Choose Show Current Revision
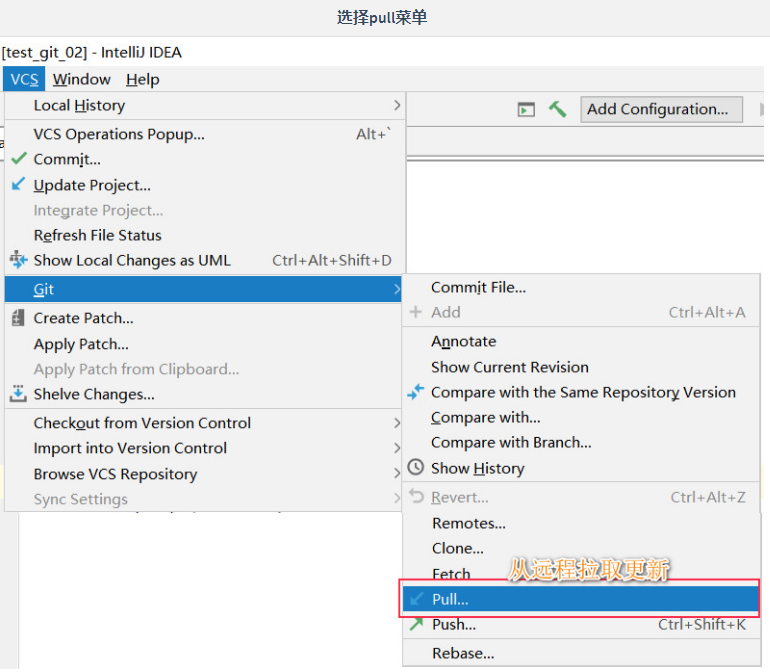Viewport: 770px width, 672px height. (x=581, y=367)
